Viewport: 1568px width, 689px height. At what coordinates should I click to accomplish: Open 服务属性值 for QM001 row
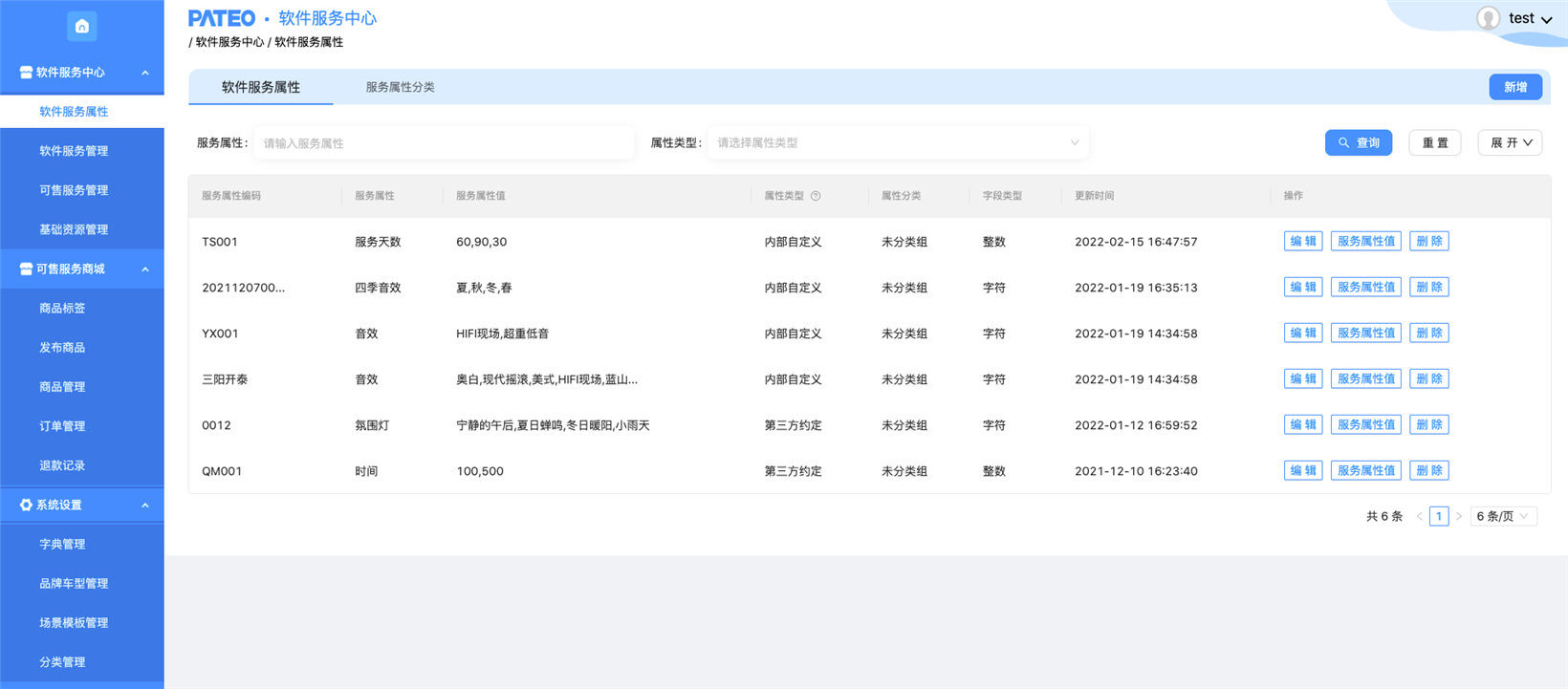(x=1366, y=471)
